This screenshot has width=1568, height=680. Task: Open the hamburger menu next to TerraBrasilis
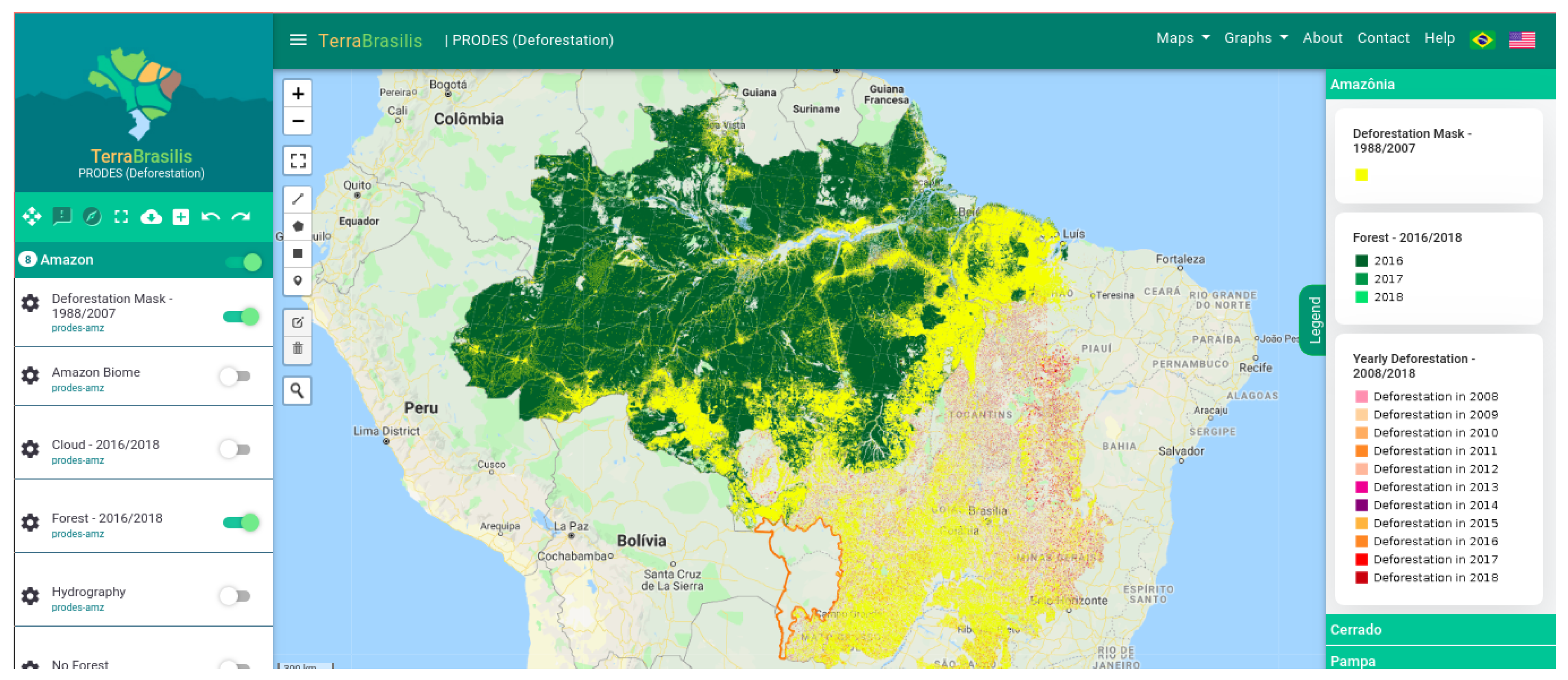298,40
